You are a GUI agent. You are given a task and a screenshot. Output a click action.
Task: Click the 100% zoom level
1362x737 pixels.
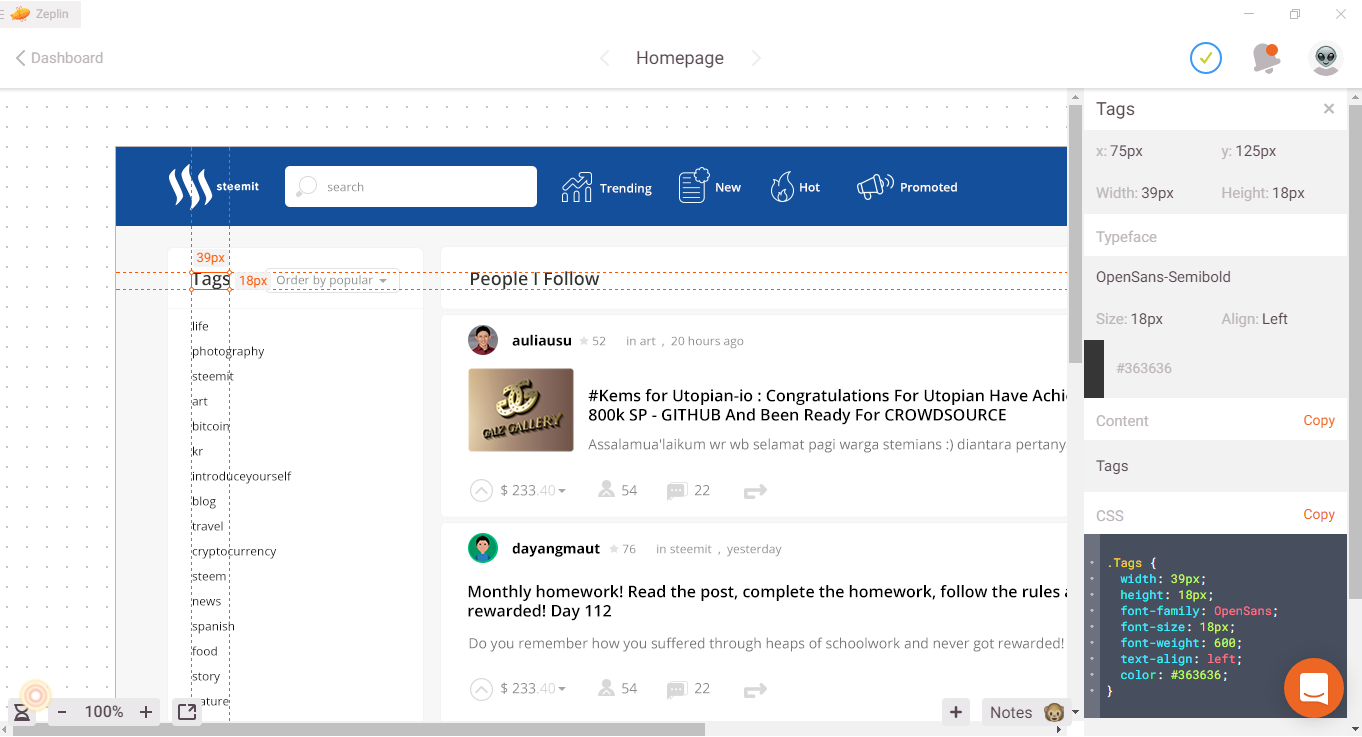(x=104, y=712)
